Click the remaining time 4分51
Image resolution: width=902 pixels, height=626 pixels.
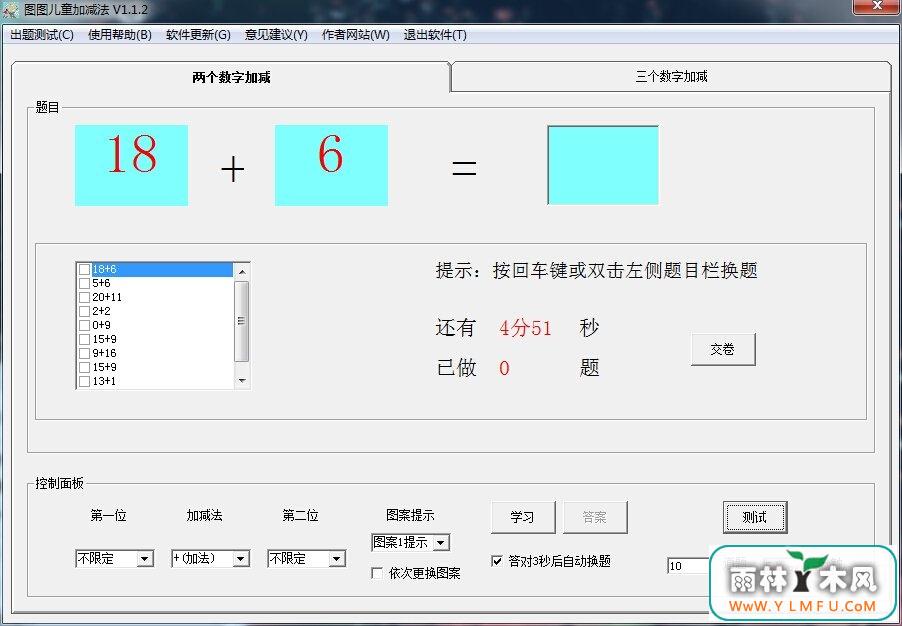(525, 329)
